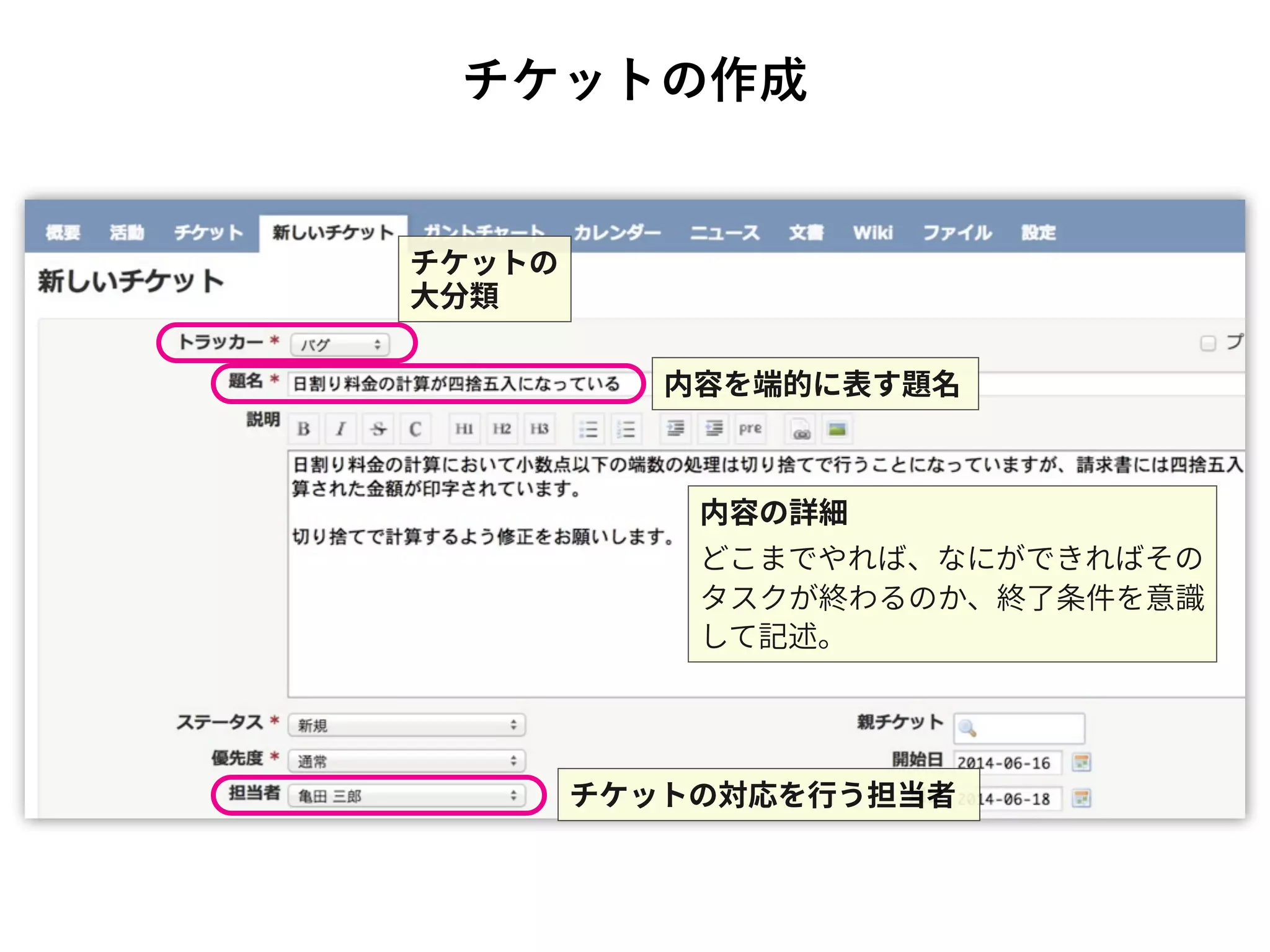
Task: Switch to the 概要 tab
Action: [x=63, y=233]
